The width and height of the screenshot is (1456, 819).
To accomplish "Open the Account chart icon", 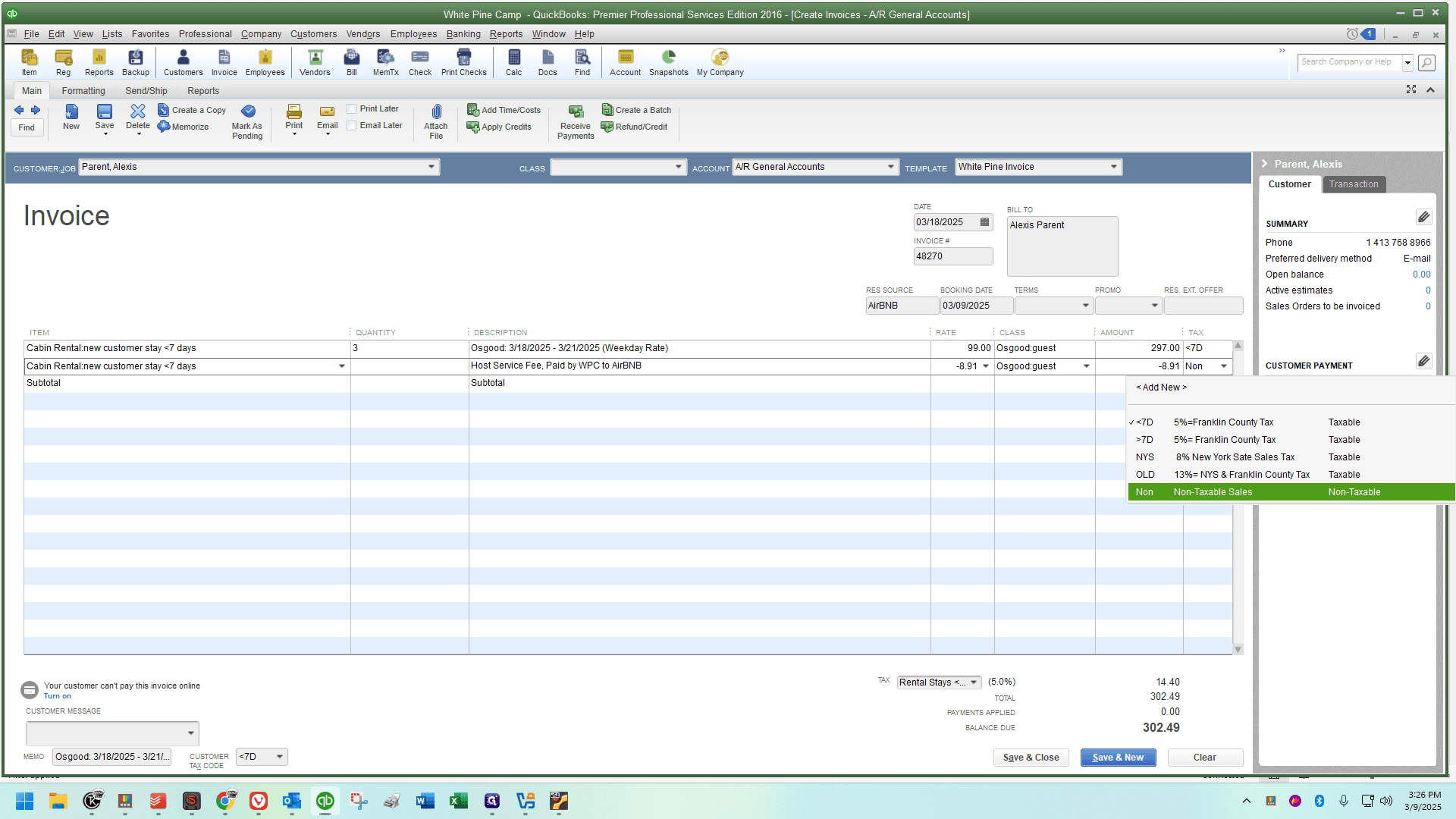I will pos(625,62).
